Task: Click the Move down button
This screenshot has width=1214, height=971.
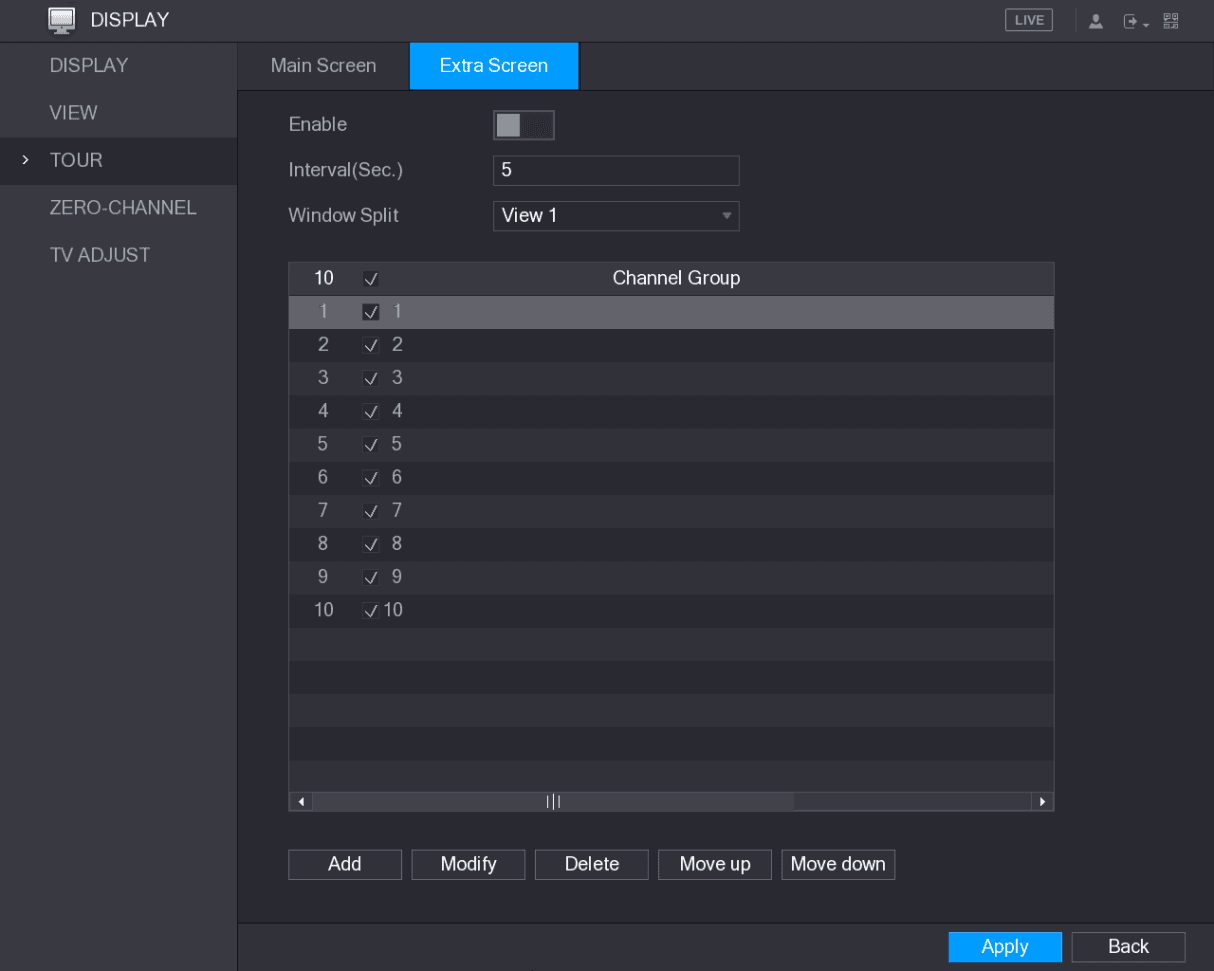Action: 838,864
